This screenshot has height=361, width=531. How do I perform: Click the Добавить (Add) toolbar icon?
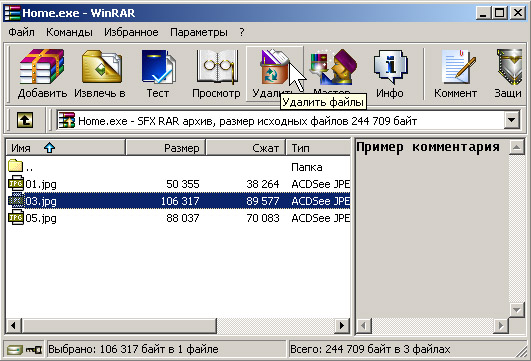point(42,67)
